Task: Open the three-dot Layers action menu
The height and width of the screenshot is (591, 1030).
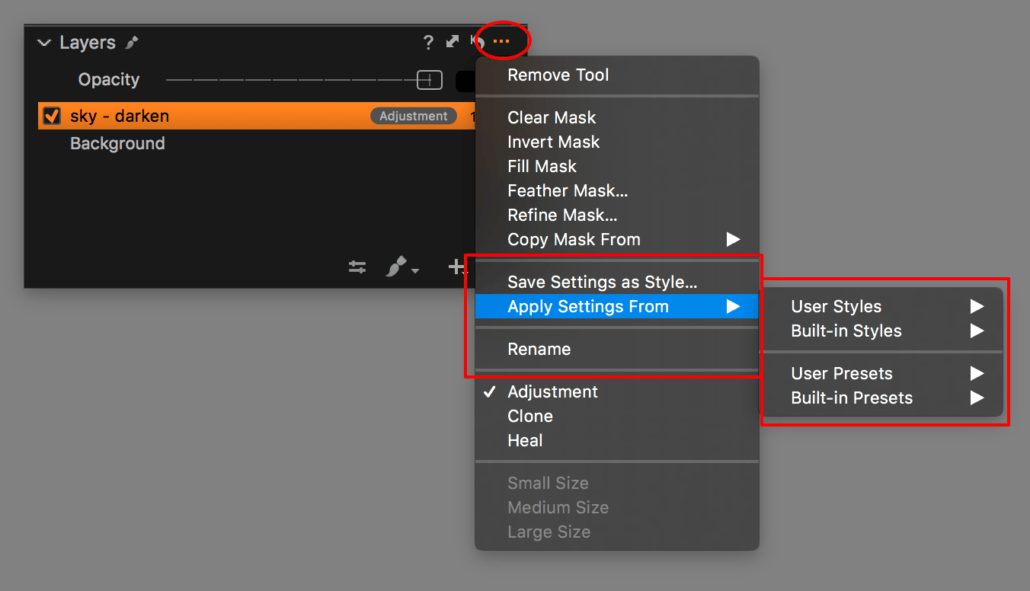Action: [501, 41]
